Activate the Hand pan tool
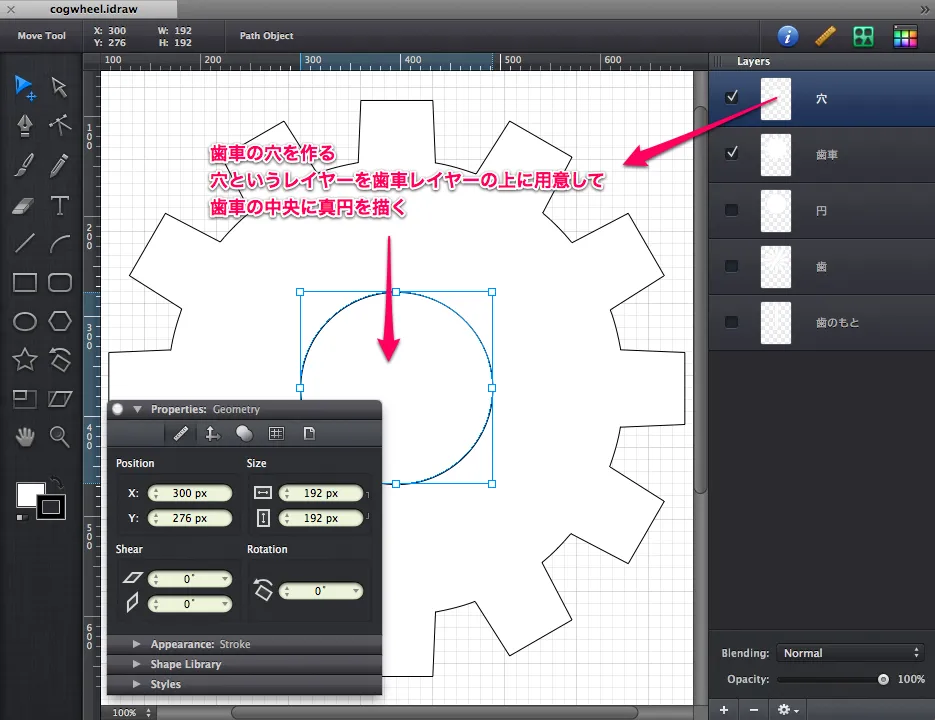The height and width of the screenshot is (720, 935). click(x=25, y=436)
